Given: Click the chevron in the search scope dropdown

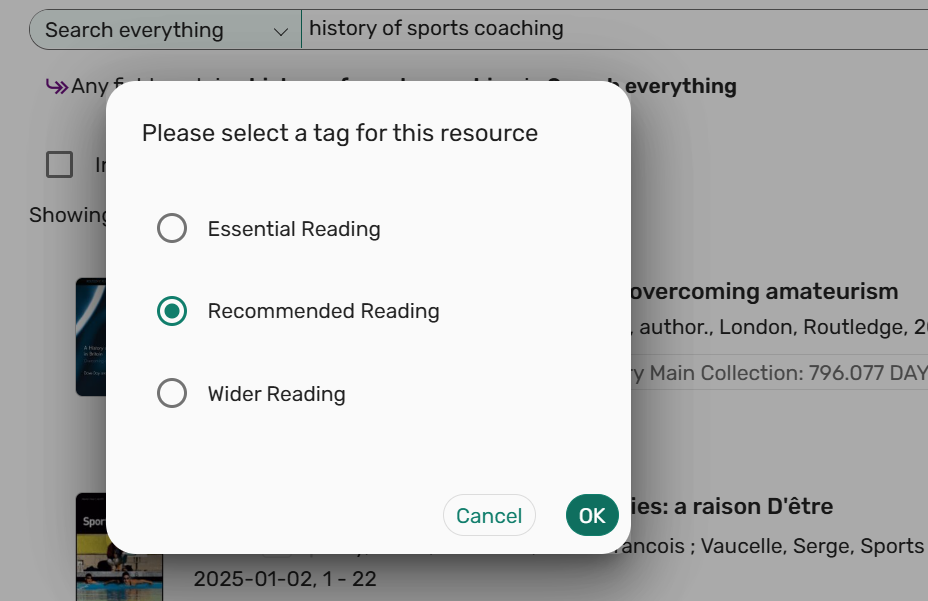Looking at the screenshot, I should pos(281,31).
